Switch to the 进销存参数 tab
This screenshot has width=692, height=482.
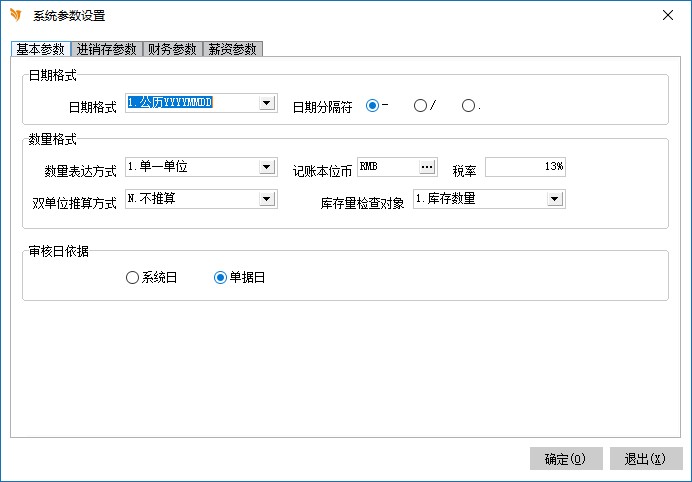pyautogui.click(x=107, y=49)
